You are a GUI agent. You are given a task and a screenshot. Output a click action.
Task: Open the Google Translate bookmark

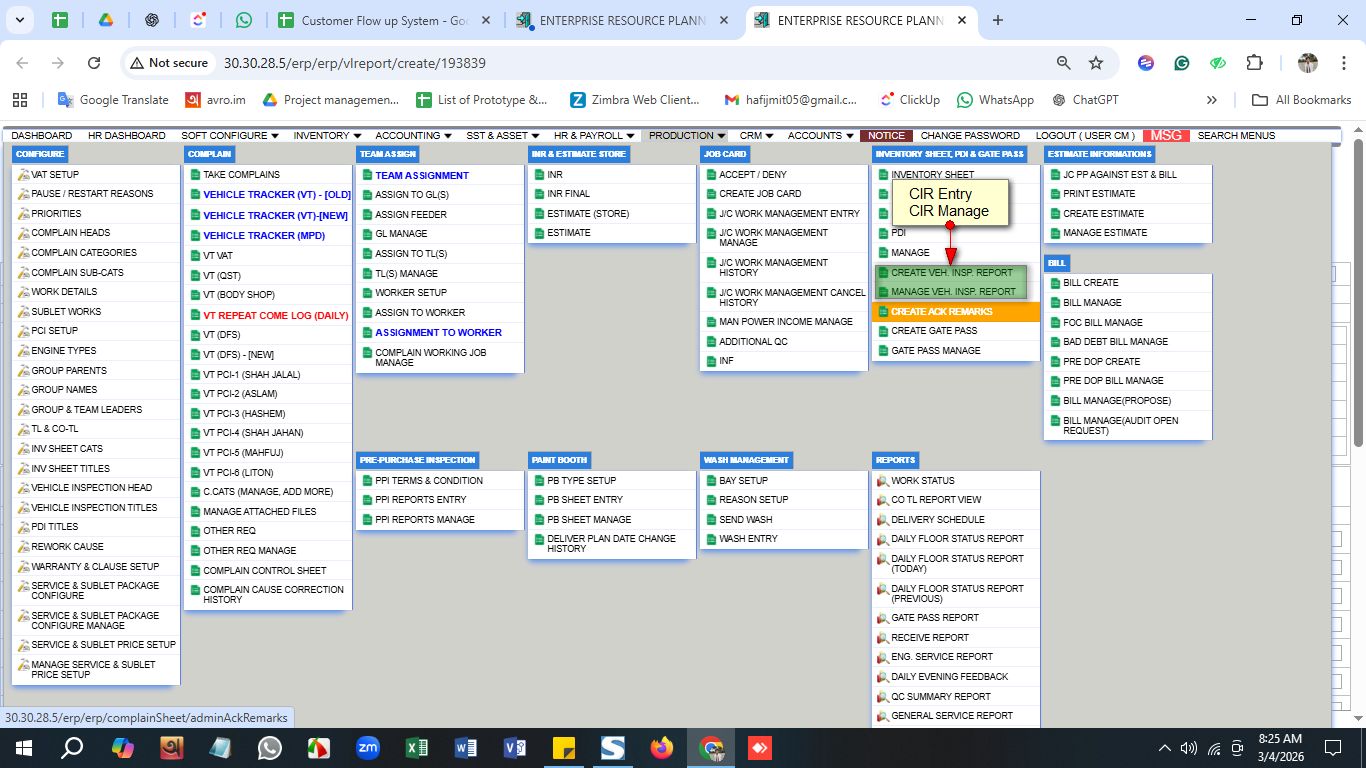click(113, 100)
